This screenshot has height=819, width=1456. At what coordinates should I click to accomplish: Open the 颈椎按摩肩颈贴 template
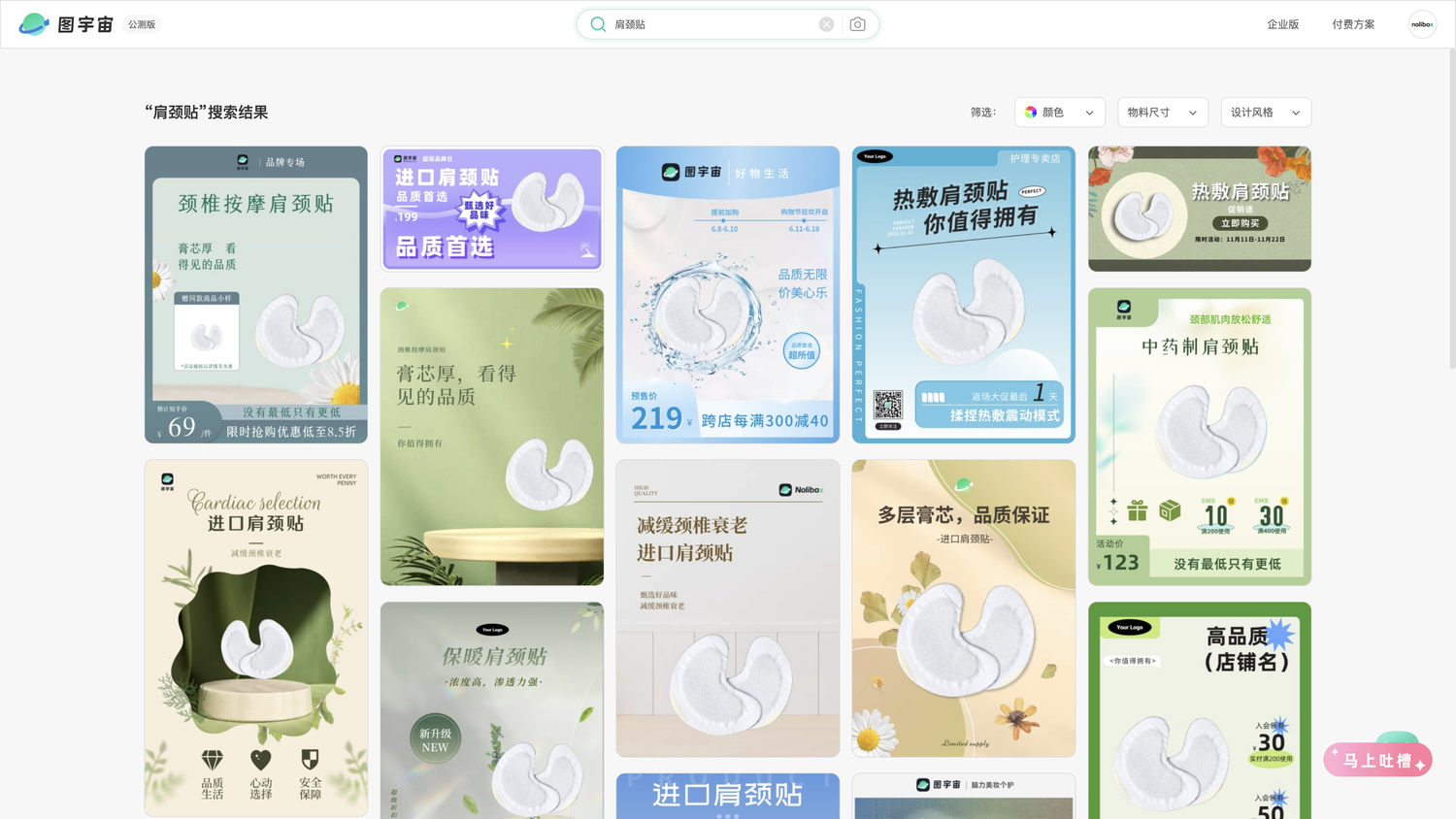pyautogui.click(x=256, y=295)
